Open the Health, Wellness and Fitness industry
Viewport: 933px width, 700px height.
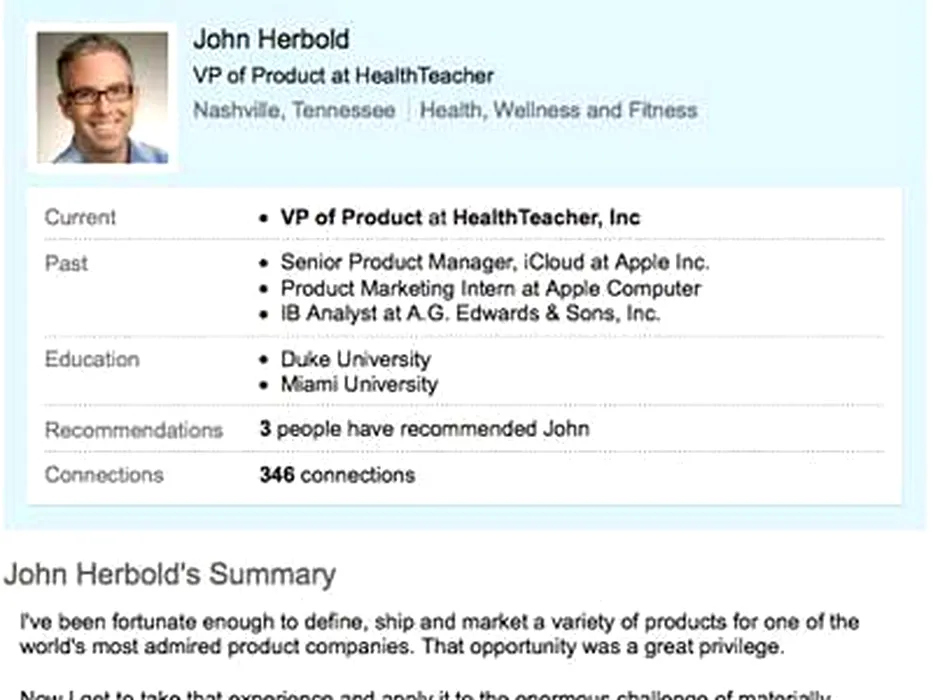[558, 110]
